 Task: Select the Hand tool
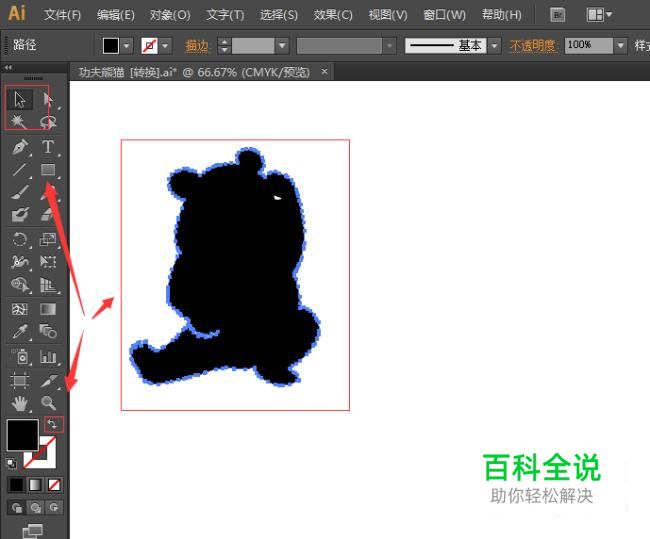(x=19, y=403)
